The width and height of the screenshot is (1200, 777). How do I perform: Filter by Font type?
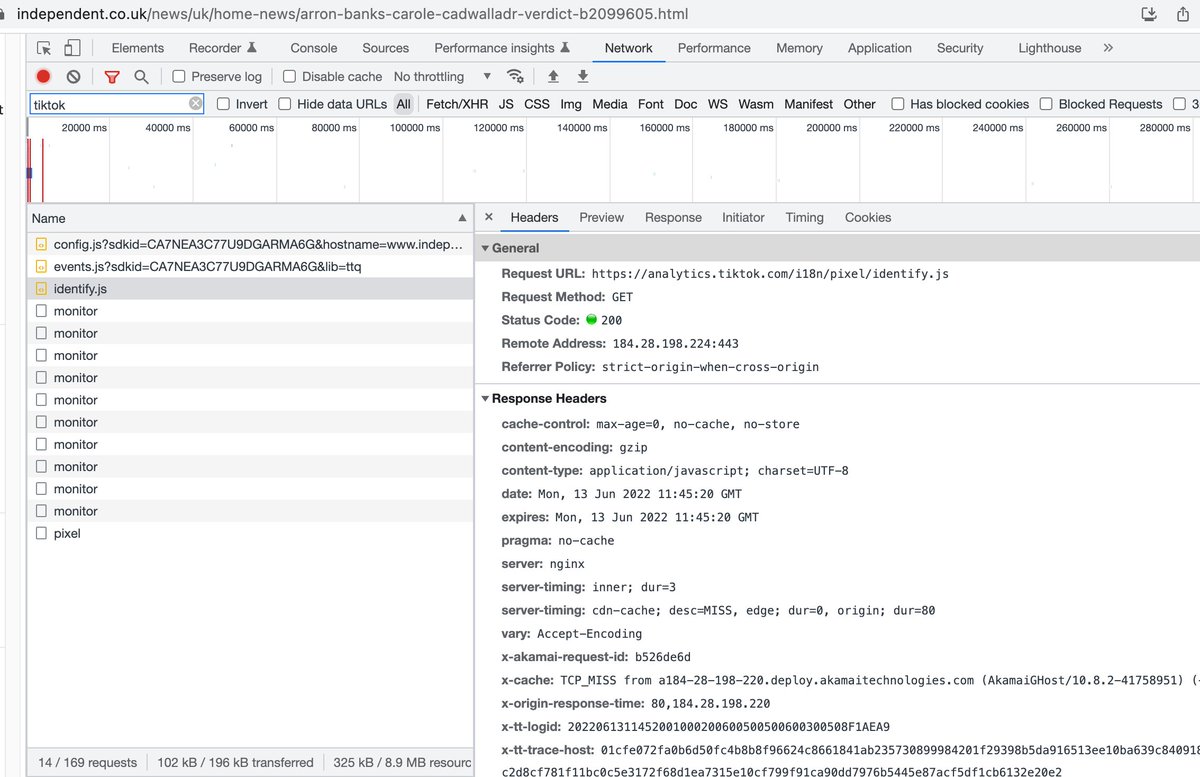(x=651, y=104)
